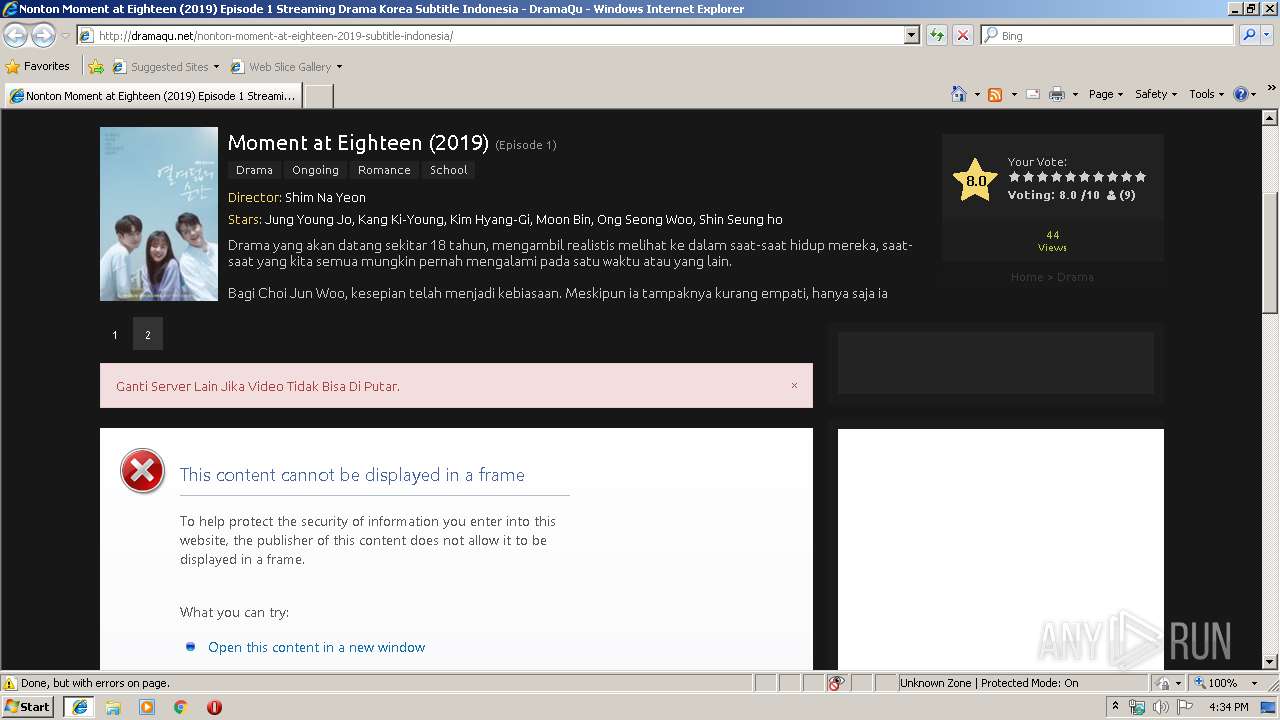
Task: Click the yellow 8.0 rating star
Action: [975, 181]
